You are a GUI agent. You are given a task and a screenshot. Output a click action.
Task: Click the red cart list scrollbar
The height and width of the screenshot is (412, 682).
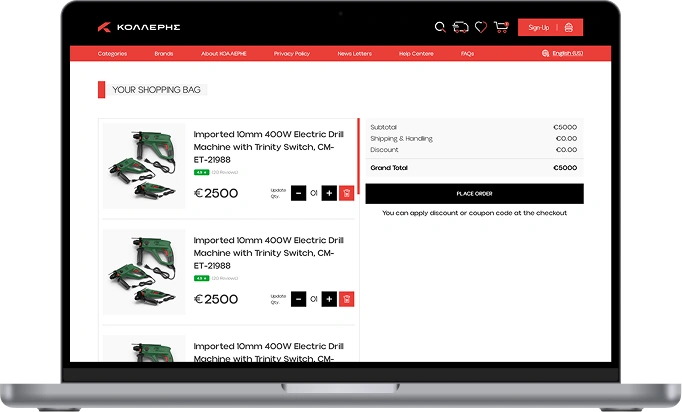358,156
